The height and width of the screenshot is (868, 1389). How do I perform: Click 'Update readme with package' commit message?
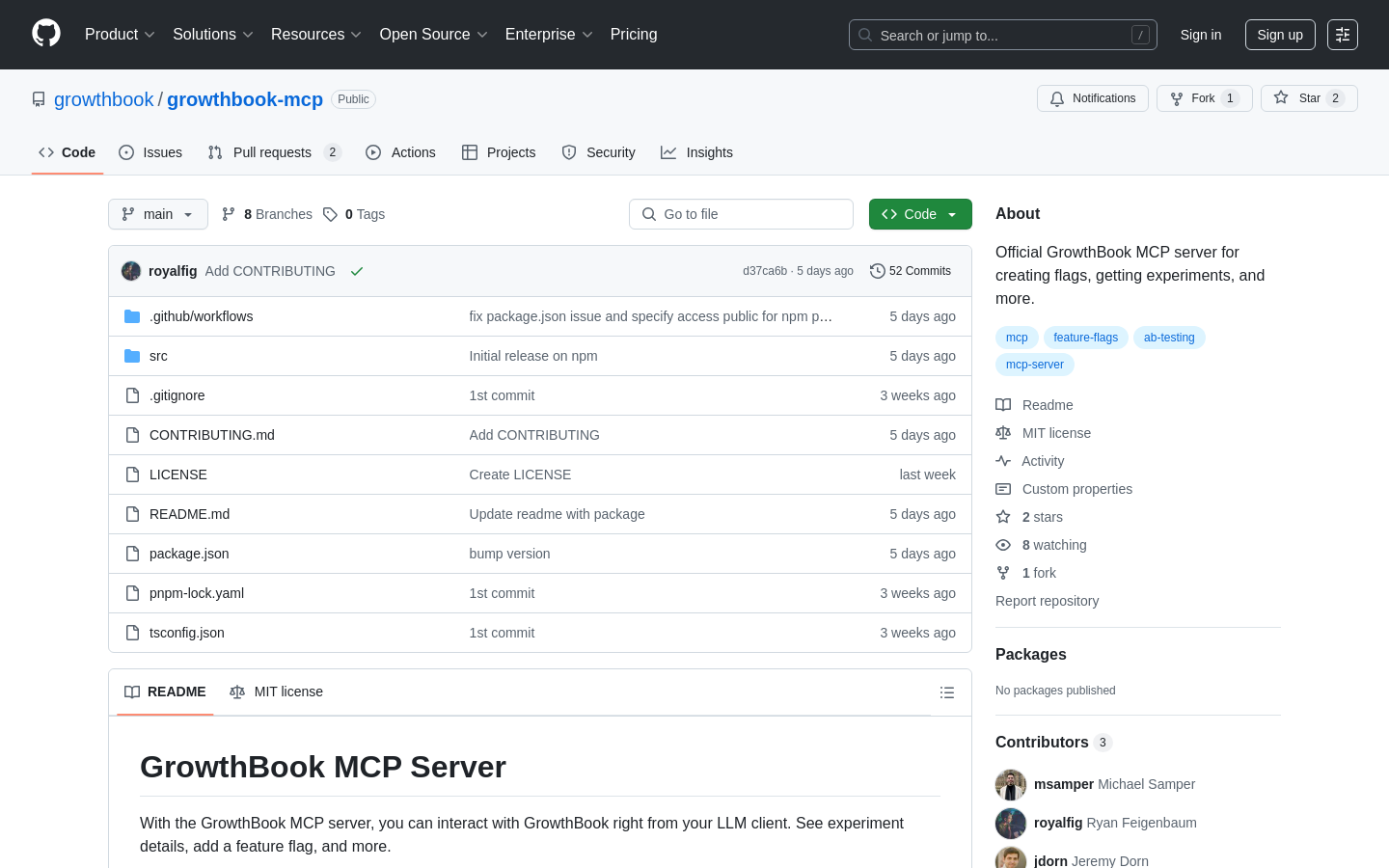(557, 514)
